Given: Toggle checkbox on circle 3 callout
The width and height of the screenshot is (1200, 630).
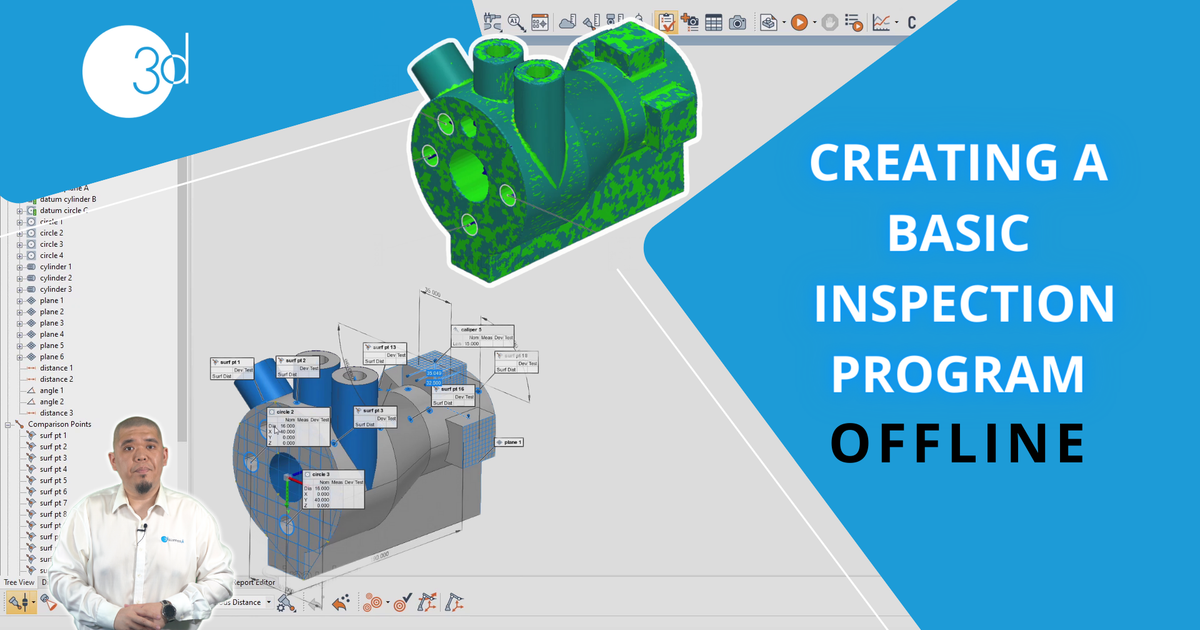Looking at the screenshot, I should coord(307,474).
